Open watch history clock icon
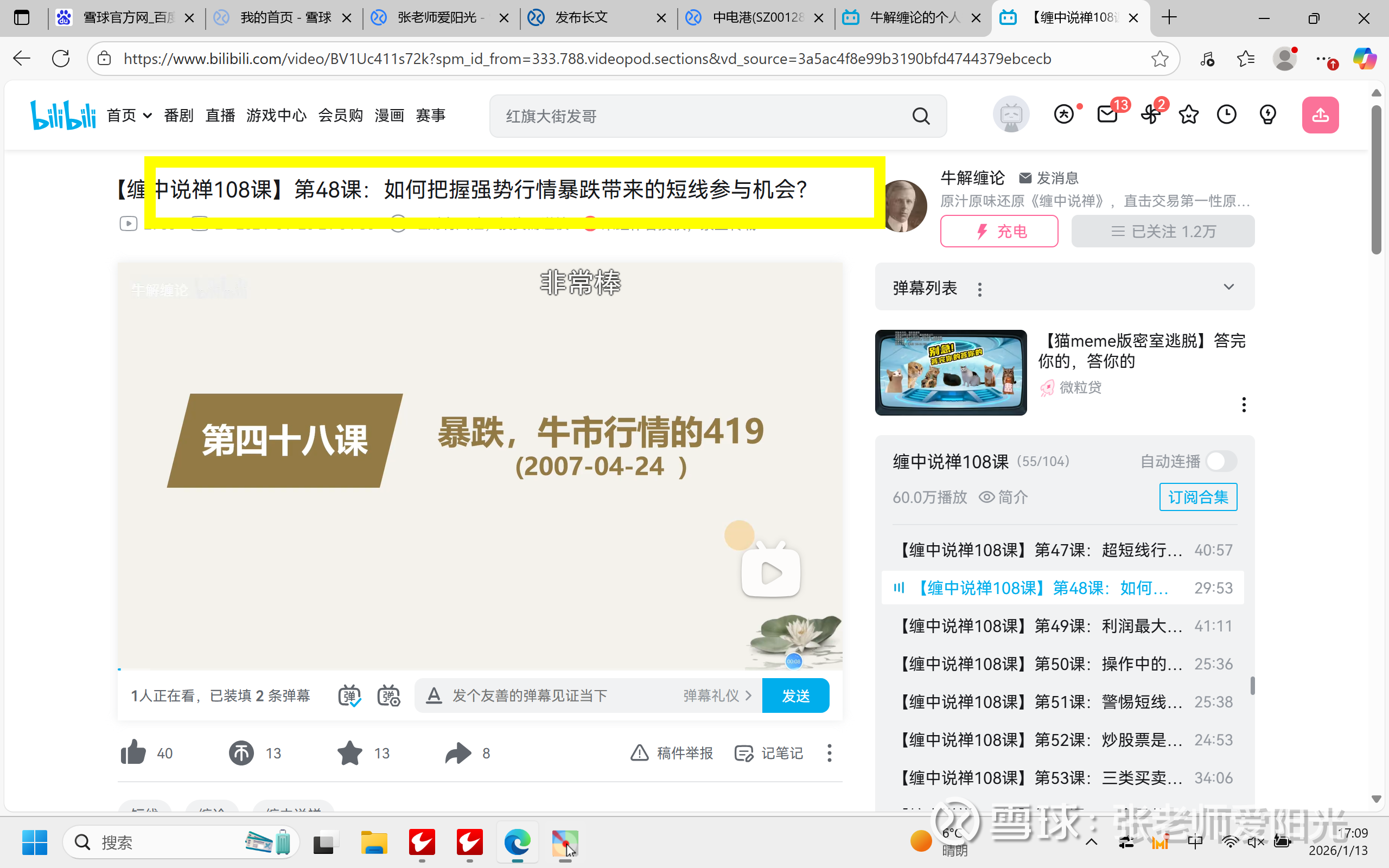The height and width of the screenshot is (868, 1389). (1227, 116)
